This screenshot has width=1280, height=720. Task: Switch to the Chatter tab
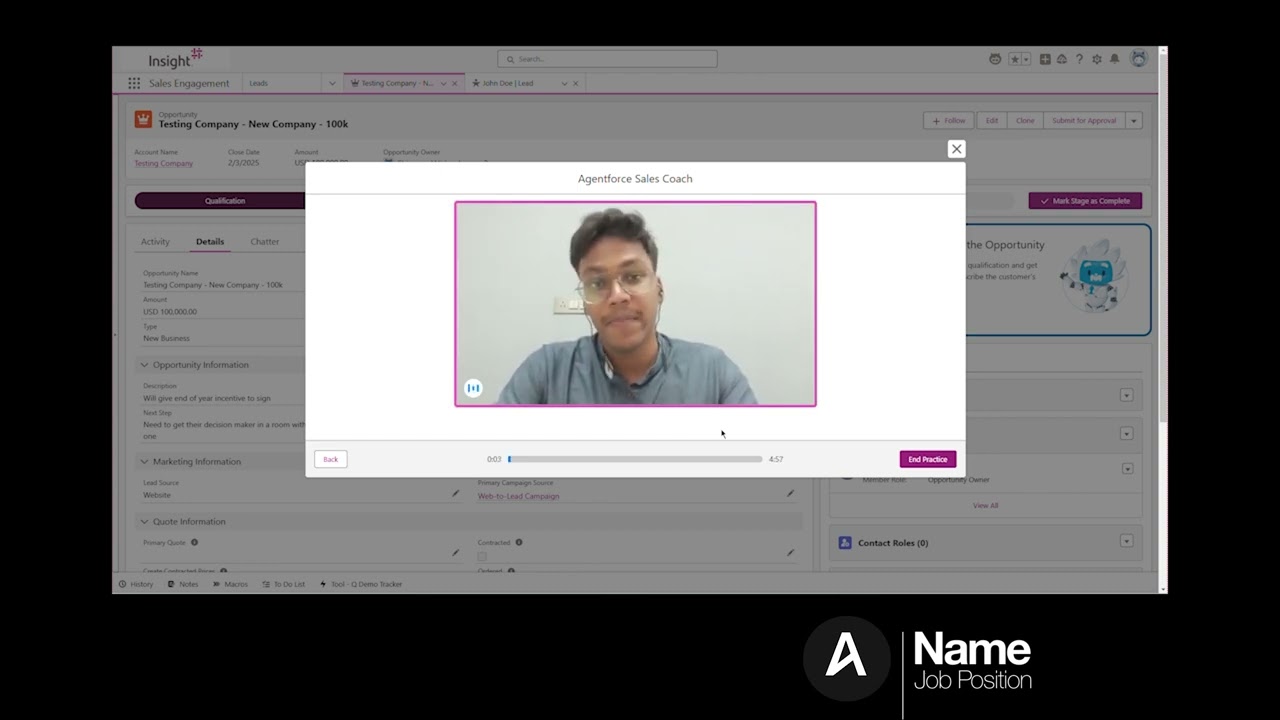(x=265, y=242)
